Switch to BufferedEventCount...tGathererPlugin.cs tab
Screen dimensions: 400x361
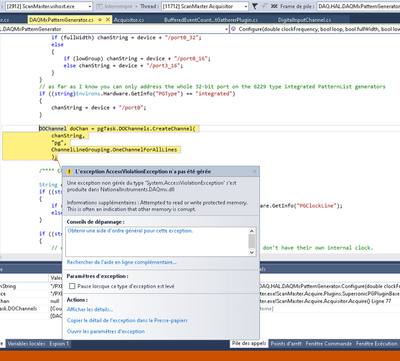[211, 20]
